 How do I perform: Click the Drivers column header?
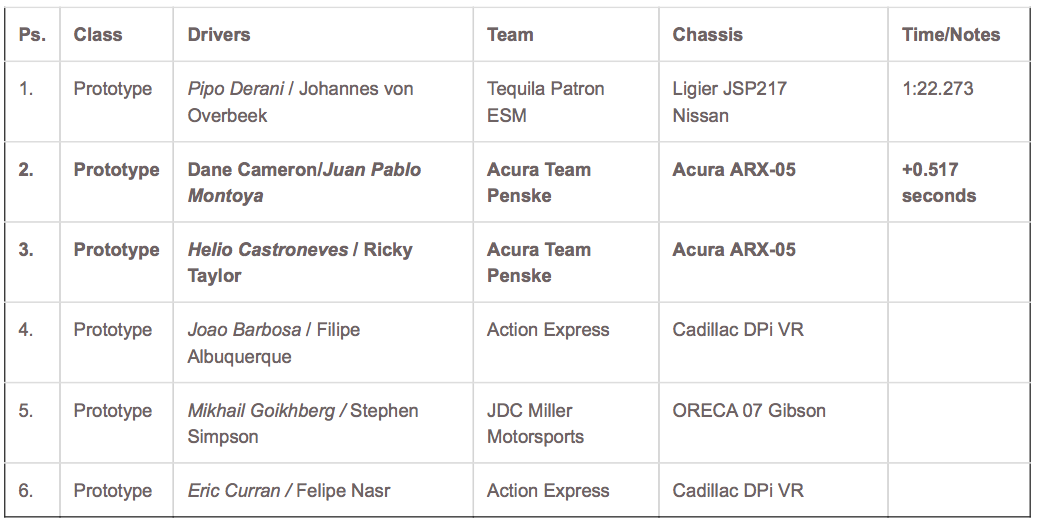pyautogui.click(x=219, y=34)
